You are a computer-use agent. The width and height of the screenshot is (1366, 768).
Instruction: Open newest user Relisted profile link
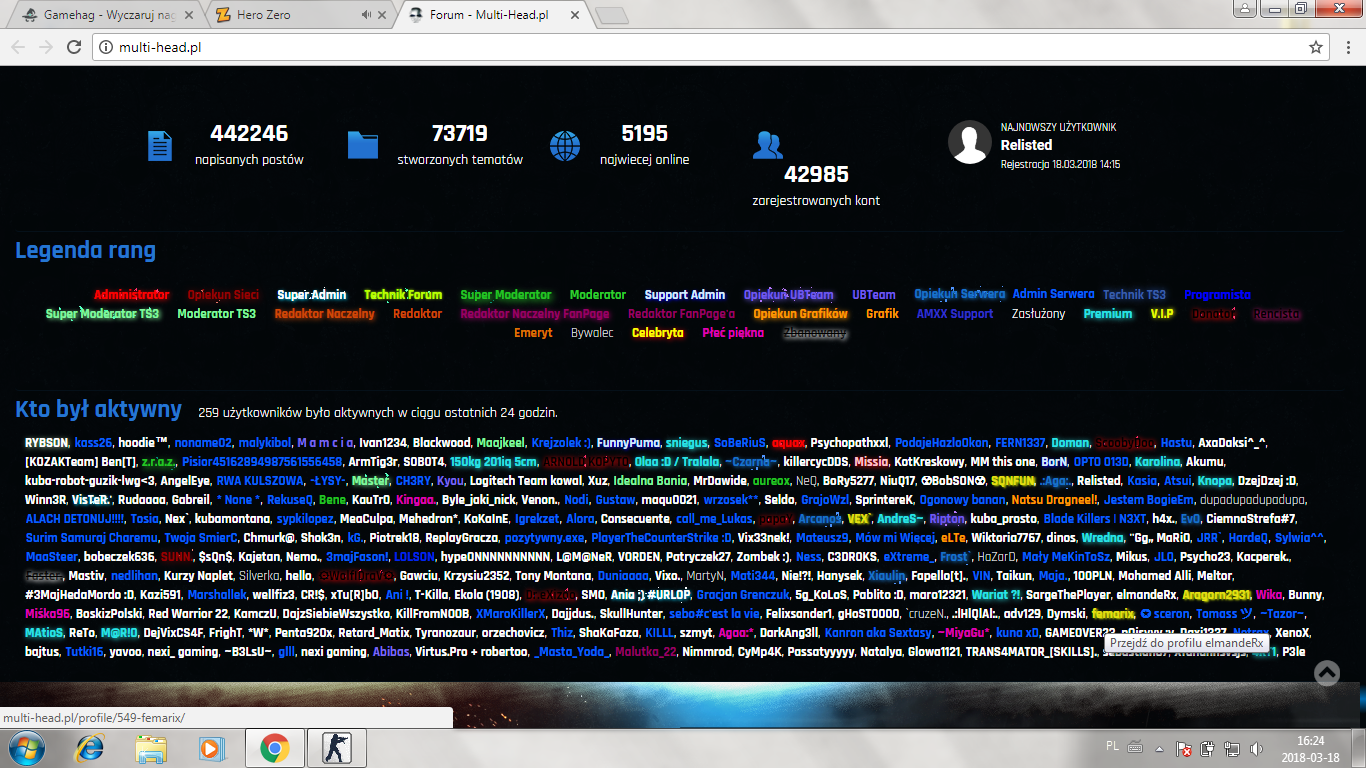pos(1026,145)
